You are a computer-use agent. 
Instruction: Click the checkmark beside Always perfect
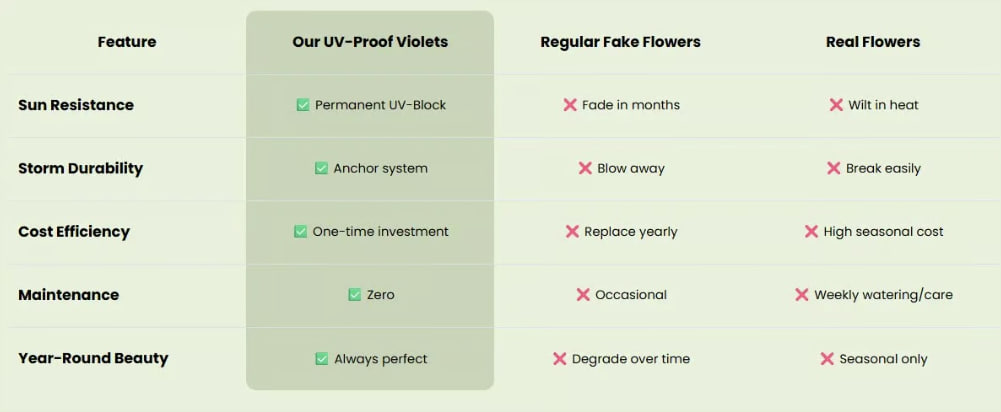322,358
